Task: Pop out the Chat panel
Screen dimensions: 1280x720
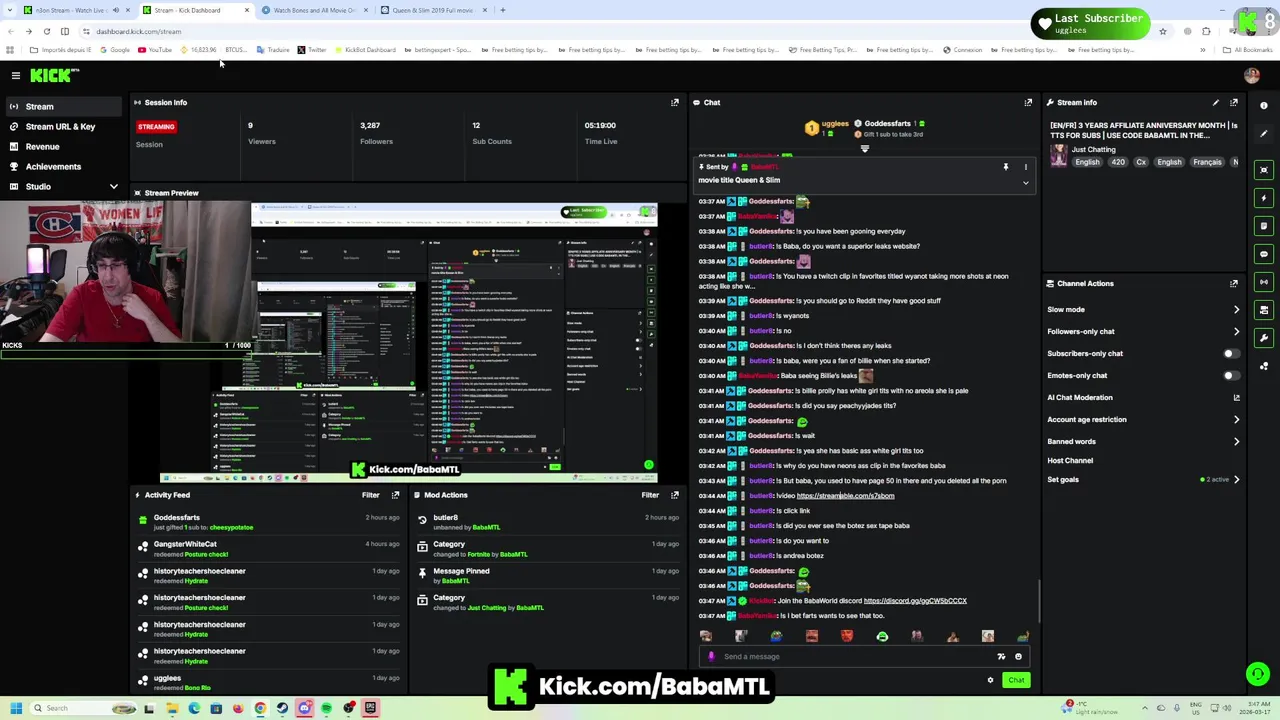Action: 1028,102
